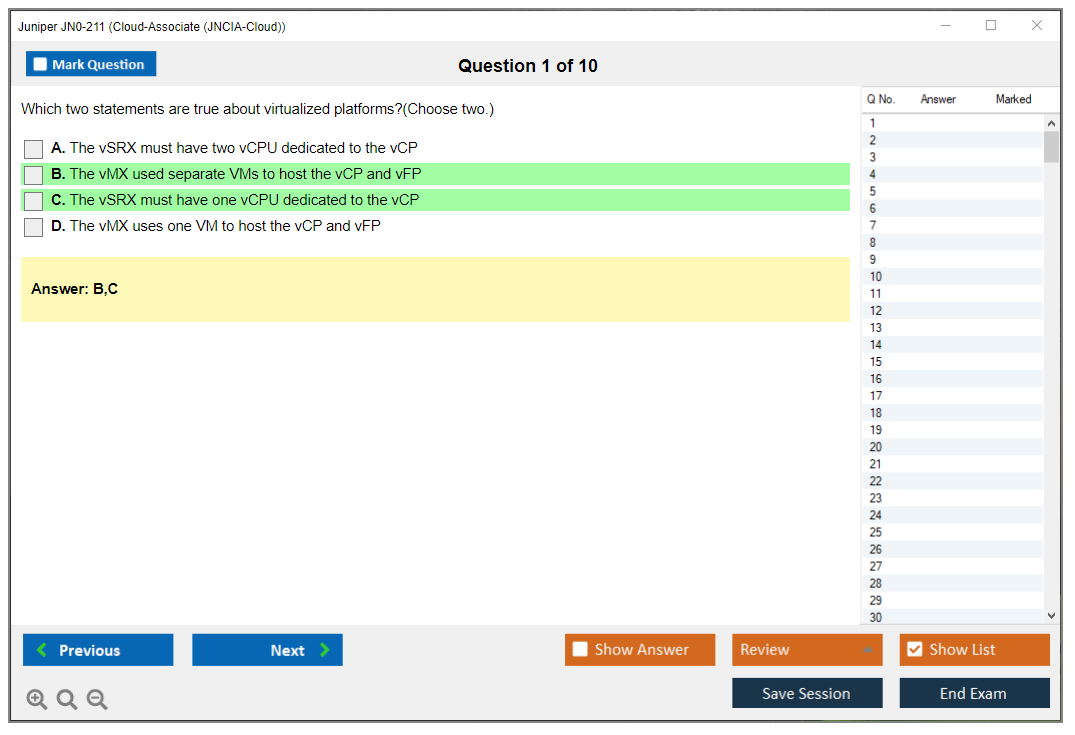Click the Marked column header

tap(1013, 99)
